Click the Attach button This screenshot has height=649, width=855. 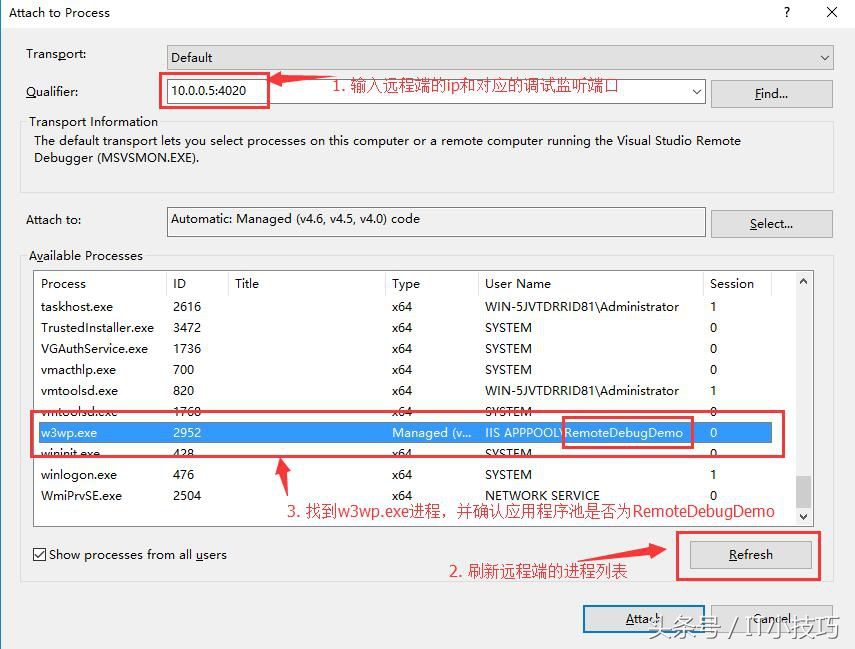tap(643, 618)
